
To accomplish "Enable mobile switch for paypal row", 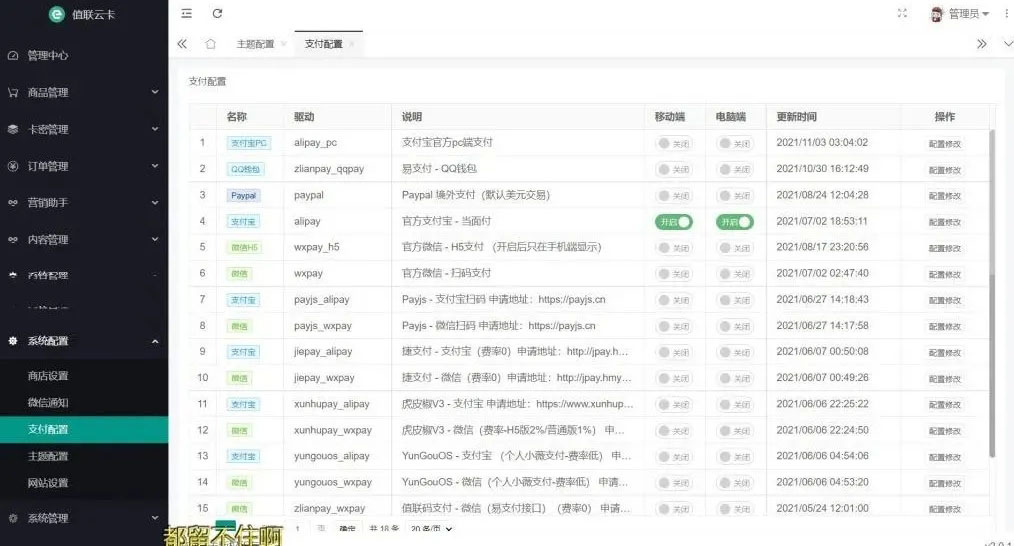I will [x=674, y=196].
